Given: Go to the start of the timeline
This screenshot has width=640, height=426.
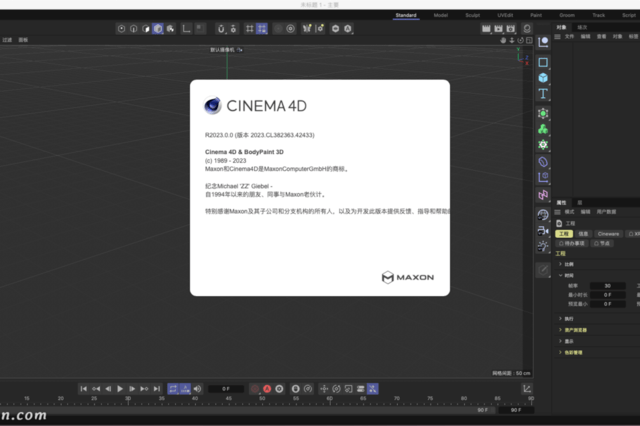Looking at the screenshot, I should point(83,389).
